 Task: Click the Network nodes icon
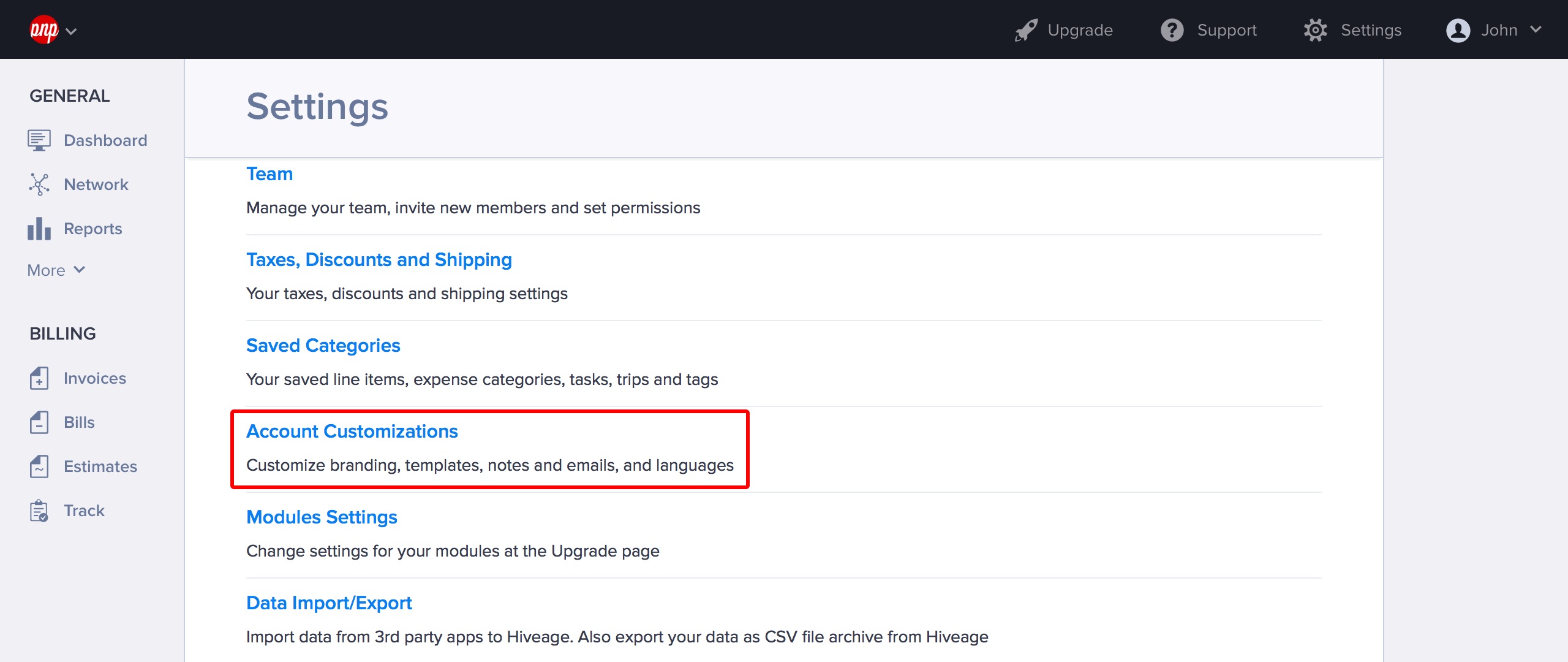[x=39, y=185]
